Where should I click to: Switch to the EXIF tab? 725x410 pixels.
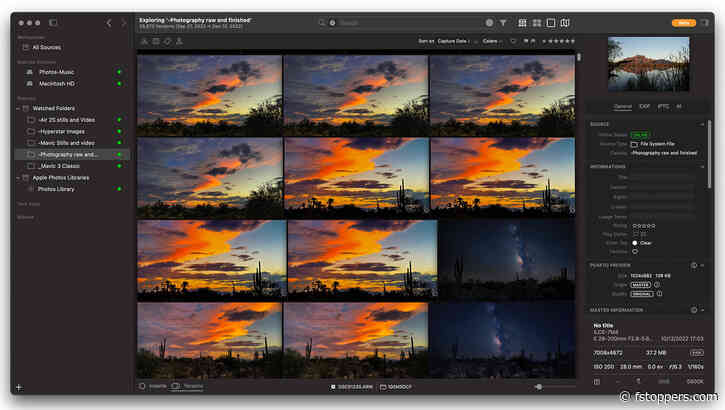(645, 106)
